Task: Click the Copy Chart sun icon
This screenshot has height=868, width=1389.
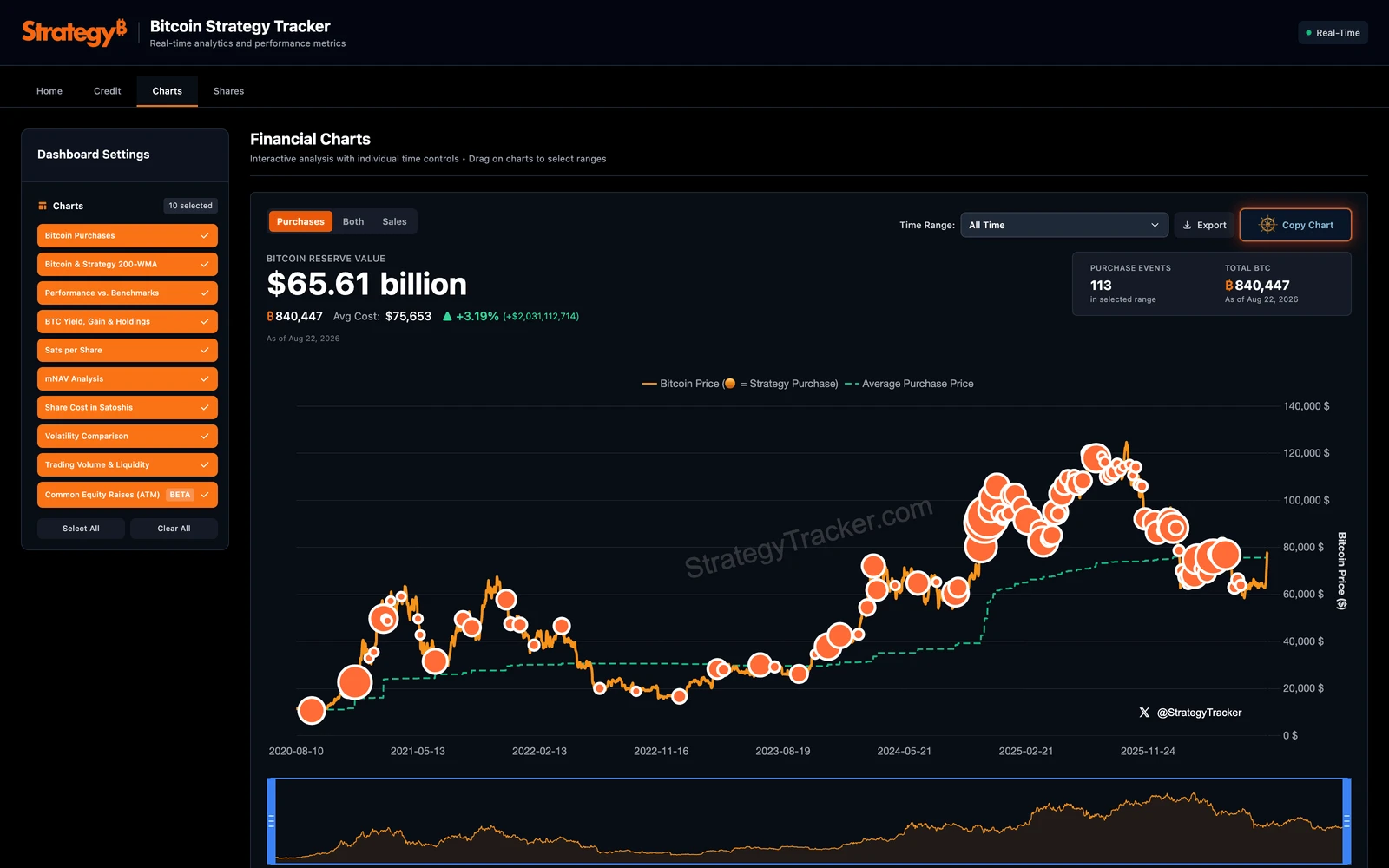Action: pyautogui.click(x=1267, y=225)
